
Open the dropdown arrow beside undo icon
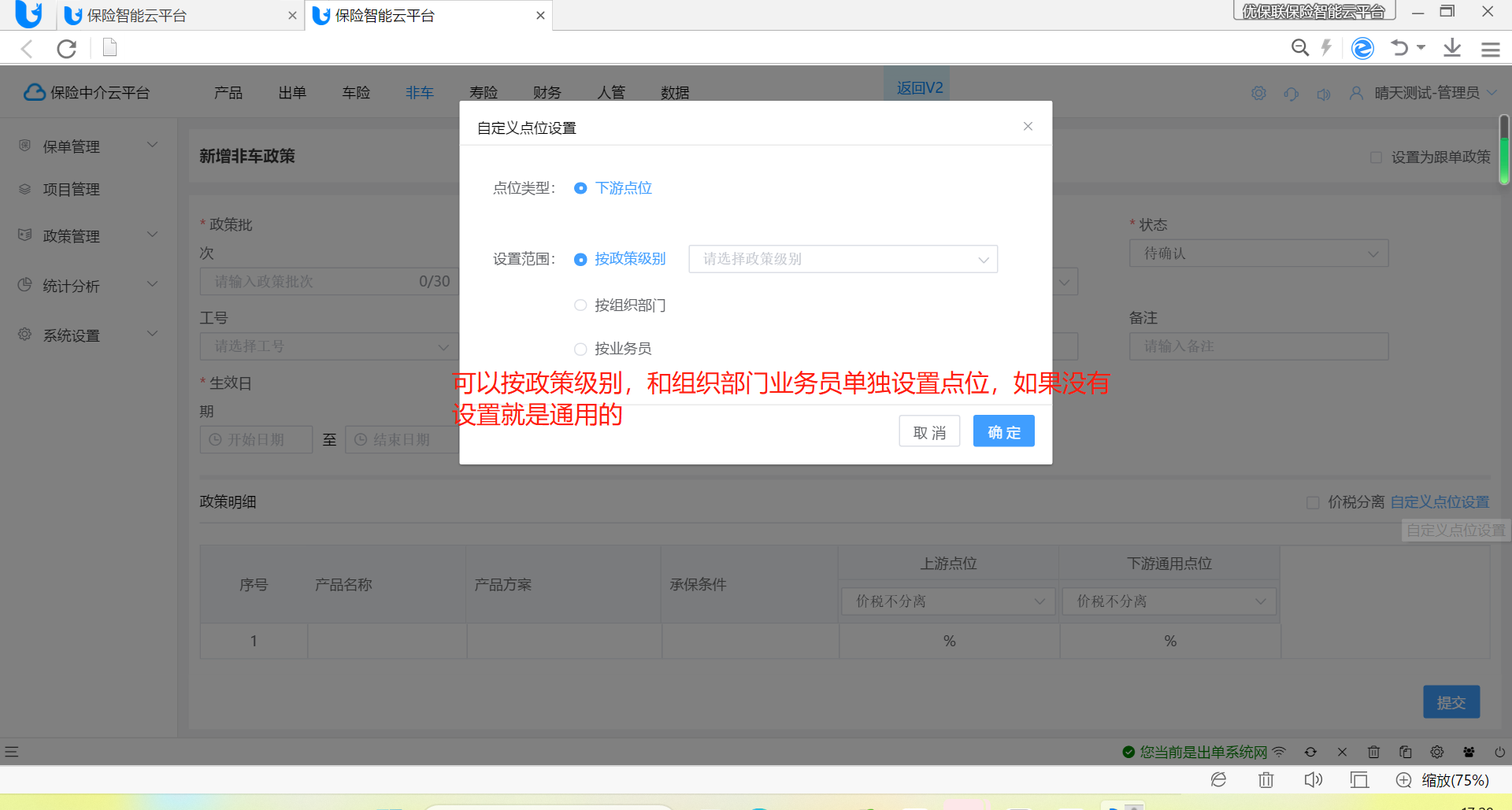1421,47
